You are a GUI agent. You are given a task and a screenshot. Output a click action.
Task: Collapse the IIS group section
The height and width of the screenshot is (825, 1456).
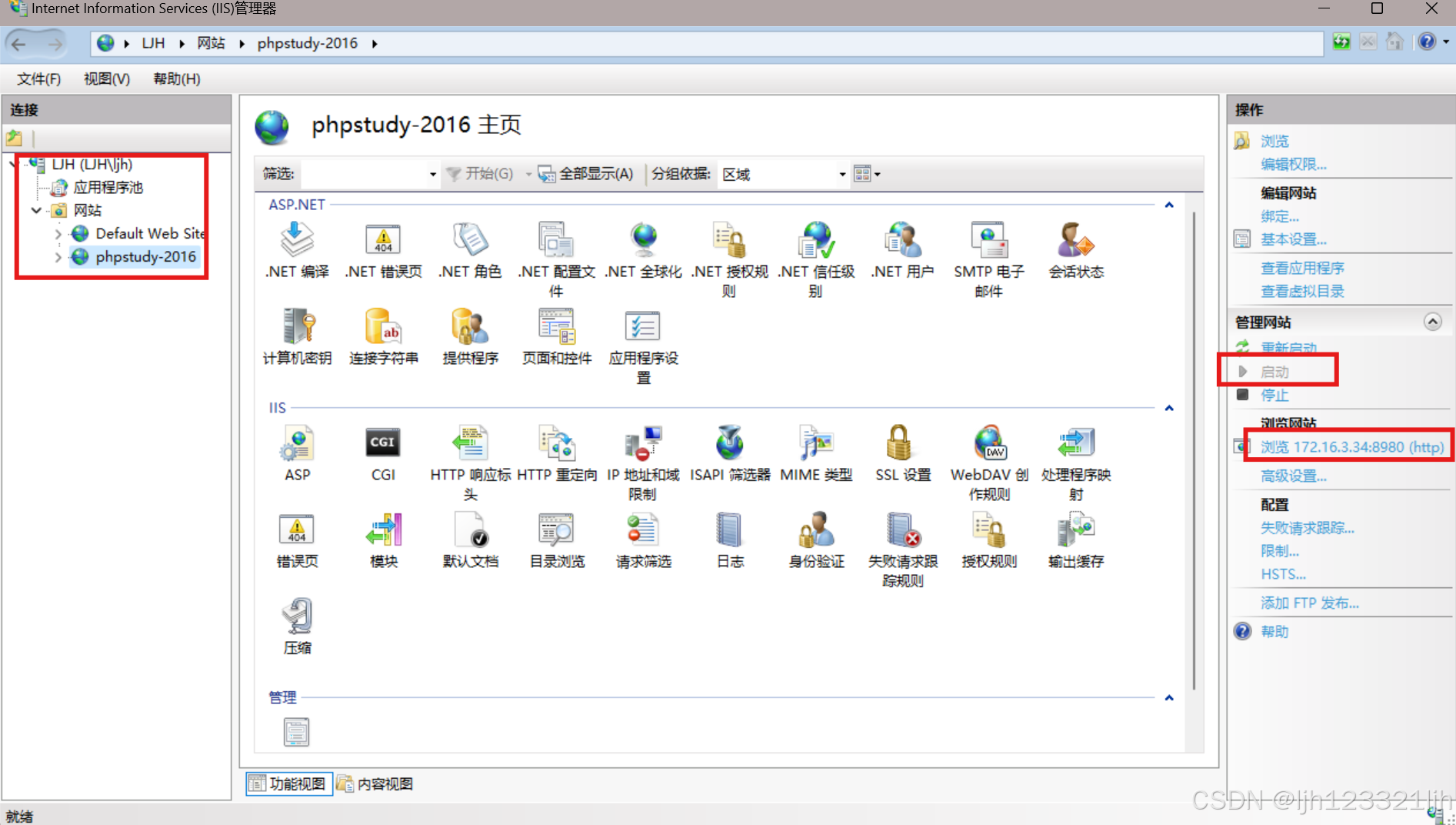coord(1168,408)
